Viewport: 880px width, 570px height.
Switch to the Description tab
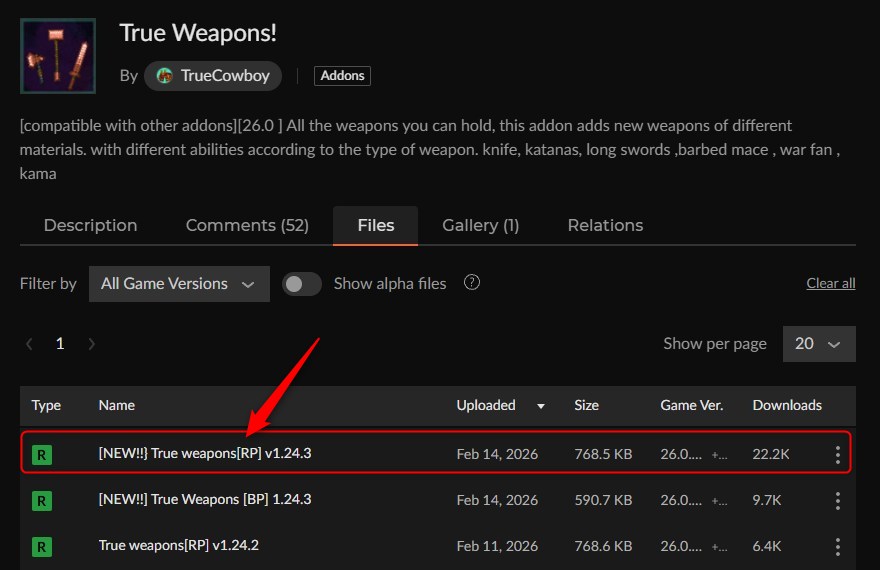click(x=90, y=225)
